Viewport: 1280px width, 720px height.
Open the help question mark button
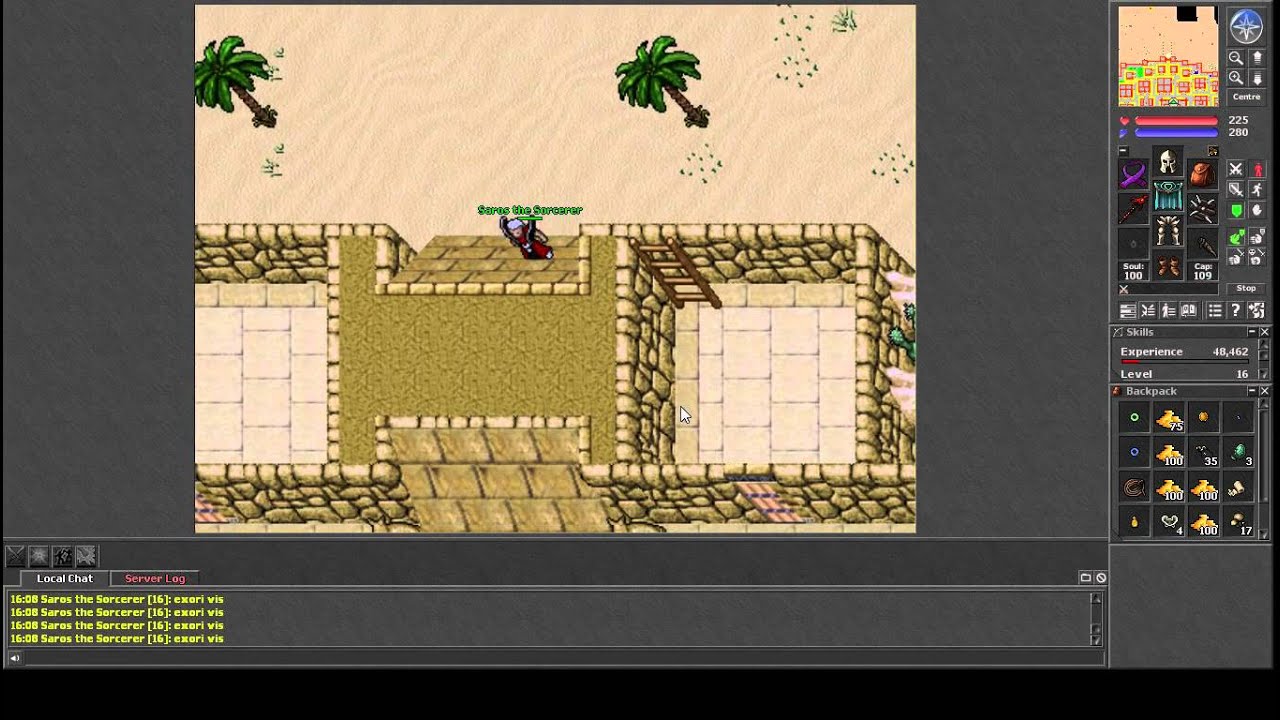pyautogui.click(x=1235, y=311)
